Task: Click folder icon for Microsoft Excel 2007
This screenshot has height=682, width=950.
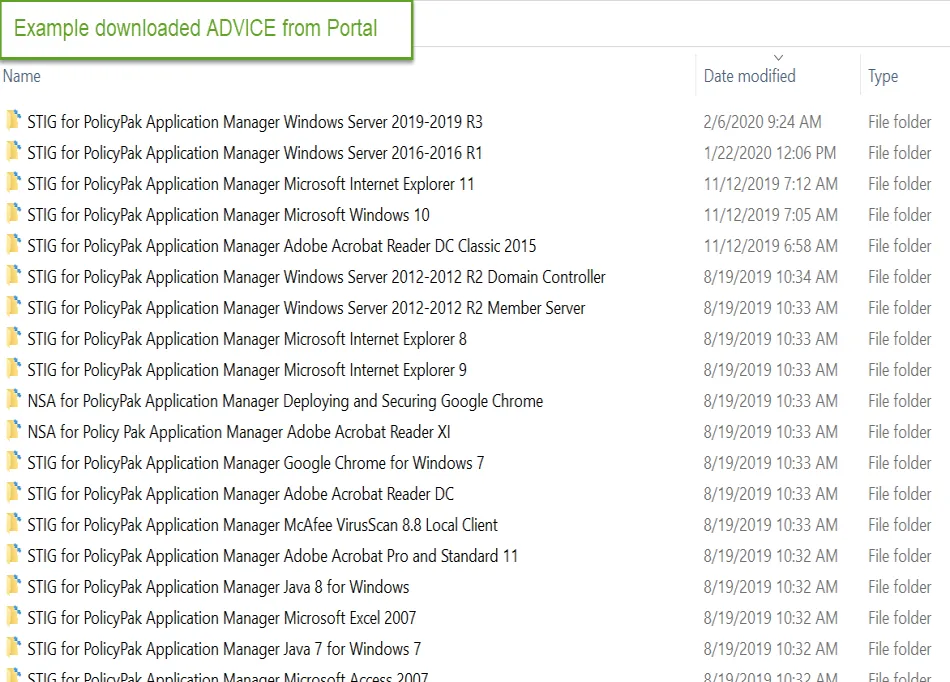Action: click(13, 617)
